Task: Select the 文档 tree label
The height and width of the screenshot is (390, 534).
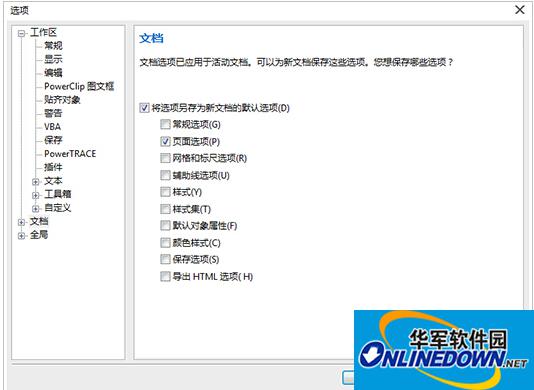Action: point(39,221)
